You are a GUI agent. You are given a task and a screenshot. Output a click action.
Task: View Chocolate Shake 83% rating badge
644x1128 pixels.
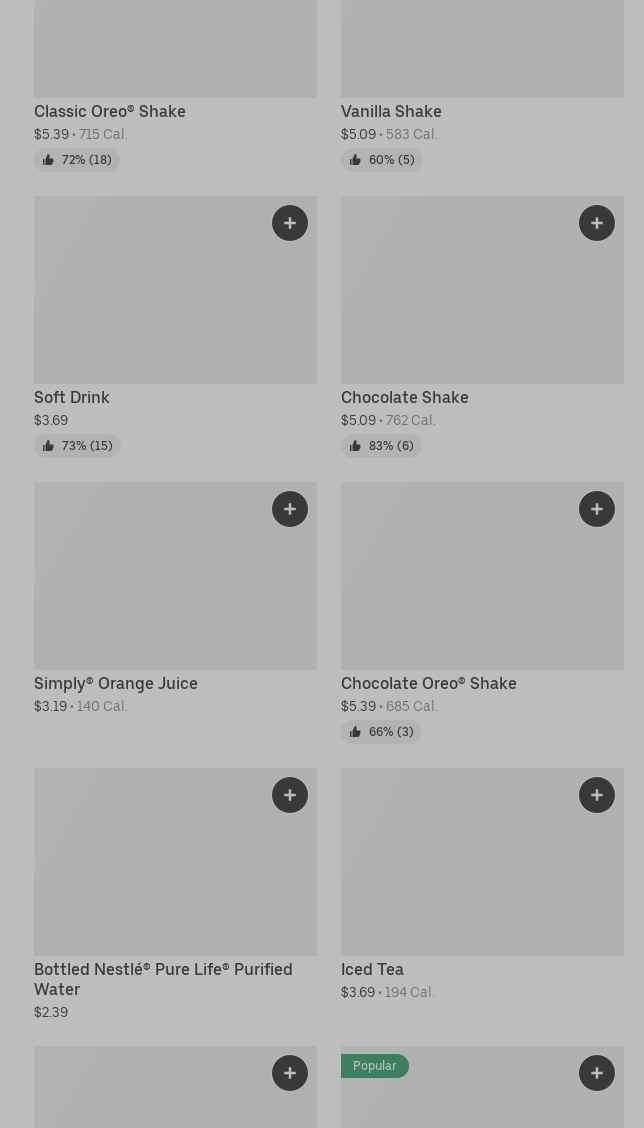pos(381,446)
